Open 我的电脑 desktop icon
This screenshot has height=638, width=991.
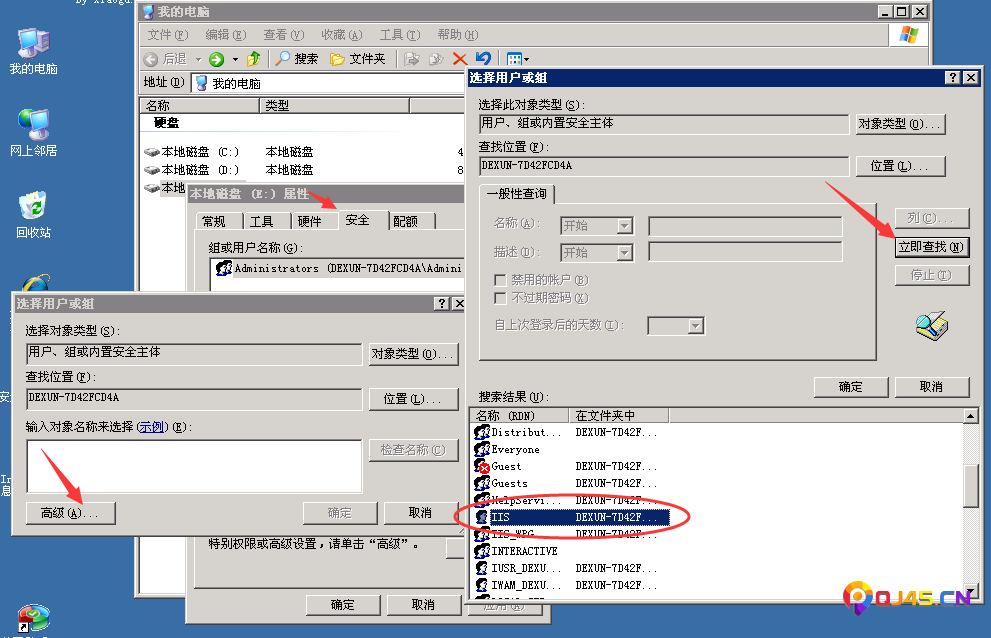click(33, 50)
